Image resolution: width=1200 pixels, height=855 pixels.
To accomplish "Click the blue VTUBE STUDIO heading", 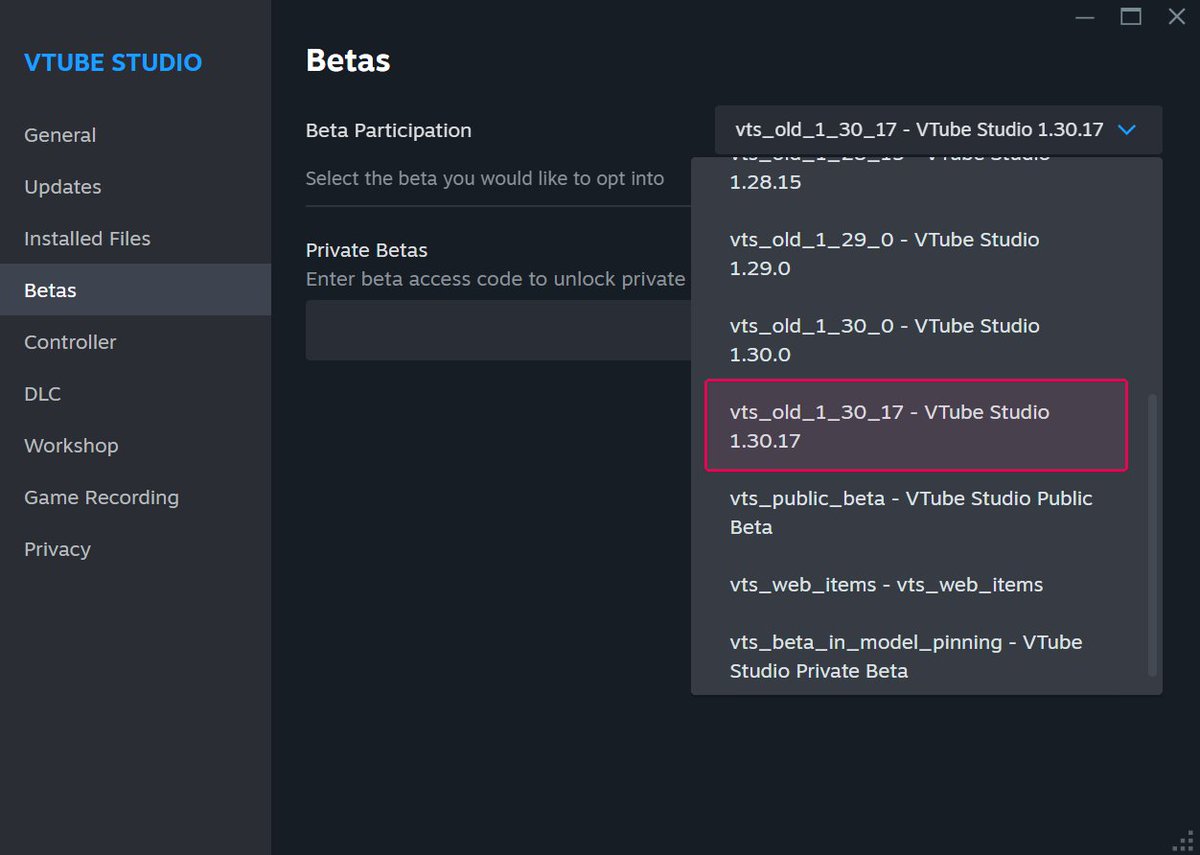I will point(112,62).
